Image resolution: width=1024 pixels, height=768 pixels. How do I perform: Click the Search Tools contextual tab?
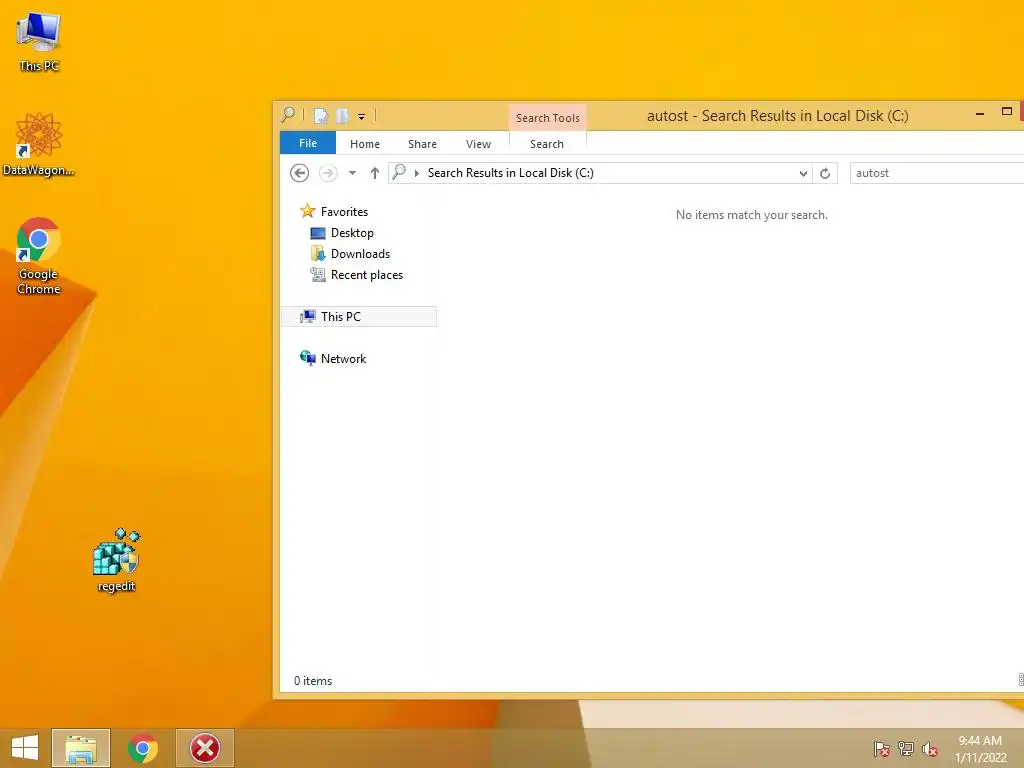coord(547,118)
